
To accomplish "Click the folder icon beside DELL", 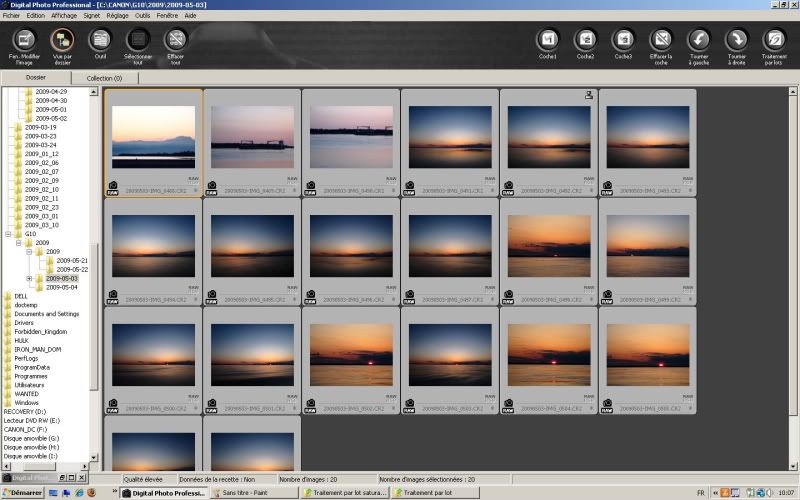I will 7,296.
